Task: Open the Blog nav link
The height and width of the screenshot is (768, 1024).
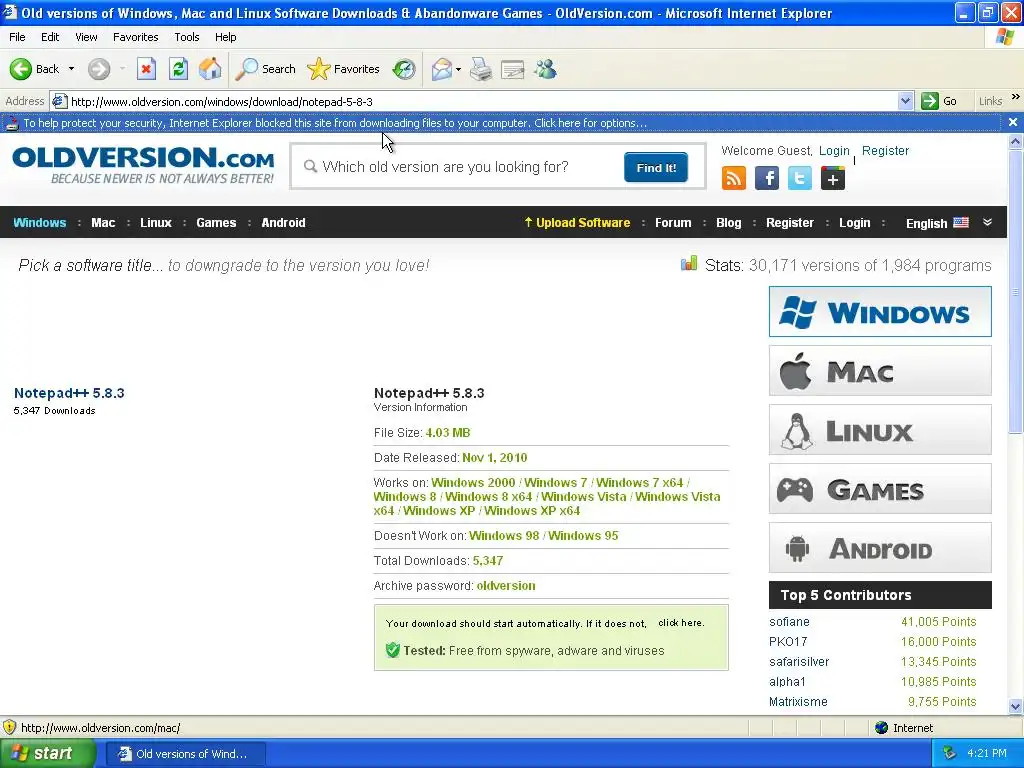Action: 728,223
